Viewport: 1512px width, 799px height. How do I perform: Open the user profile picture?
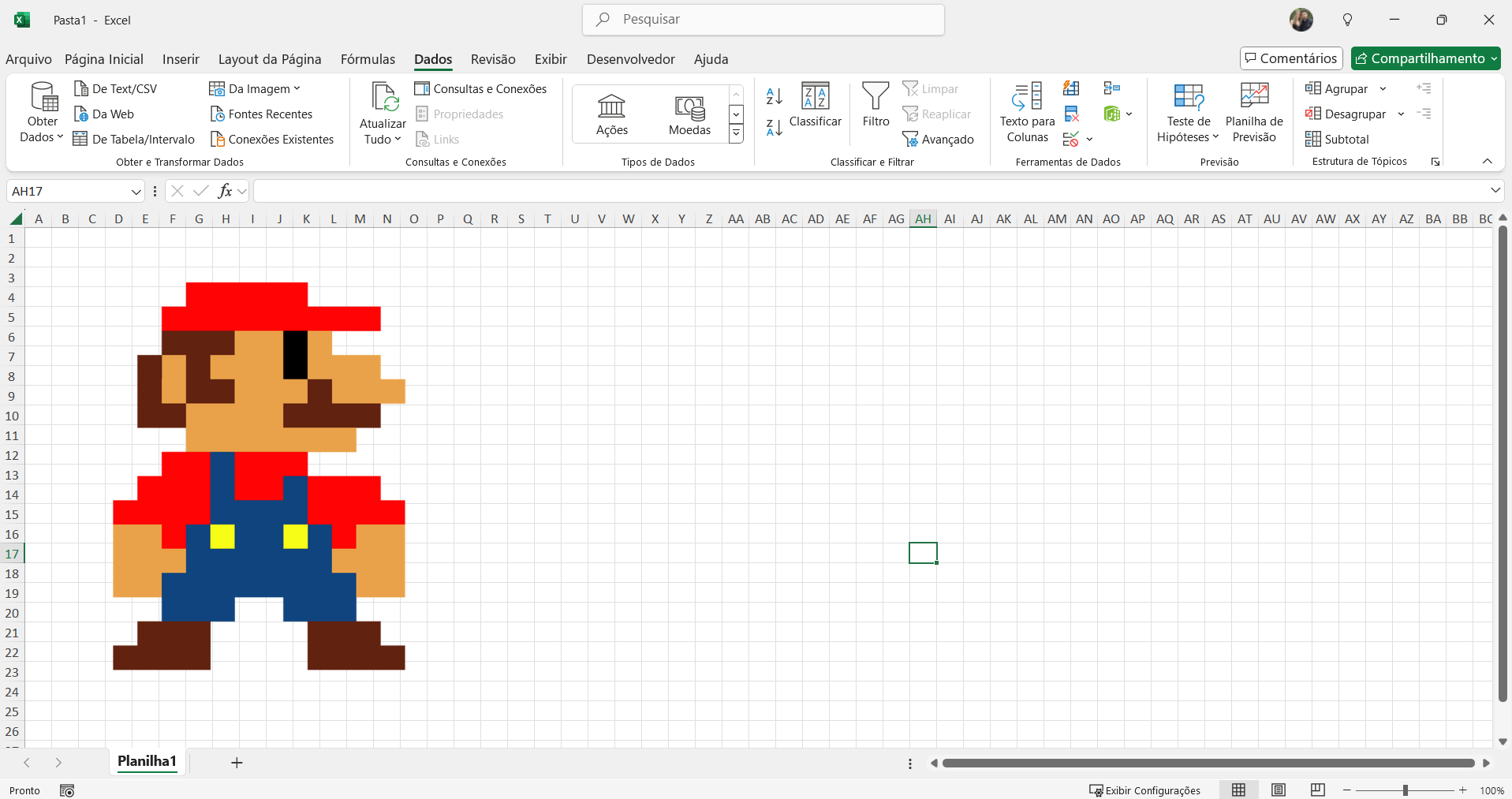(1301, 20)
